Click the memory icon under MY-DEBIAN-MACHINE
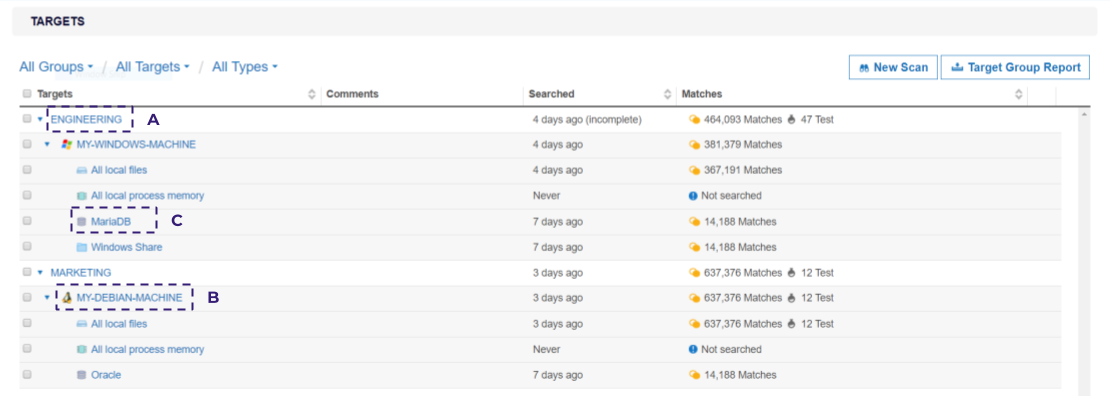Image resolution: width=1110 pixels, height=402 pixels. pyautogui.click(x=82, y=350)
